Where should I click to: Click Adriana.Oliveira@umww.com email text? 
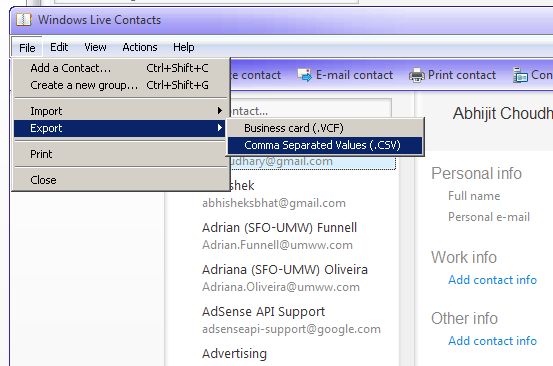281,287
